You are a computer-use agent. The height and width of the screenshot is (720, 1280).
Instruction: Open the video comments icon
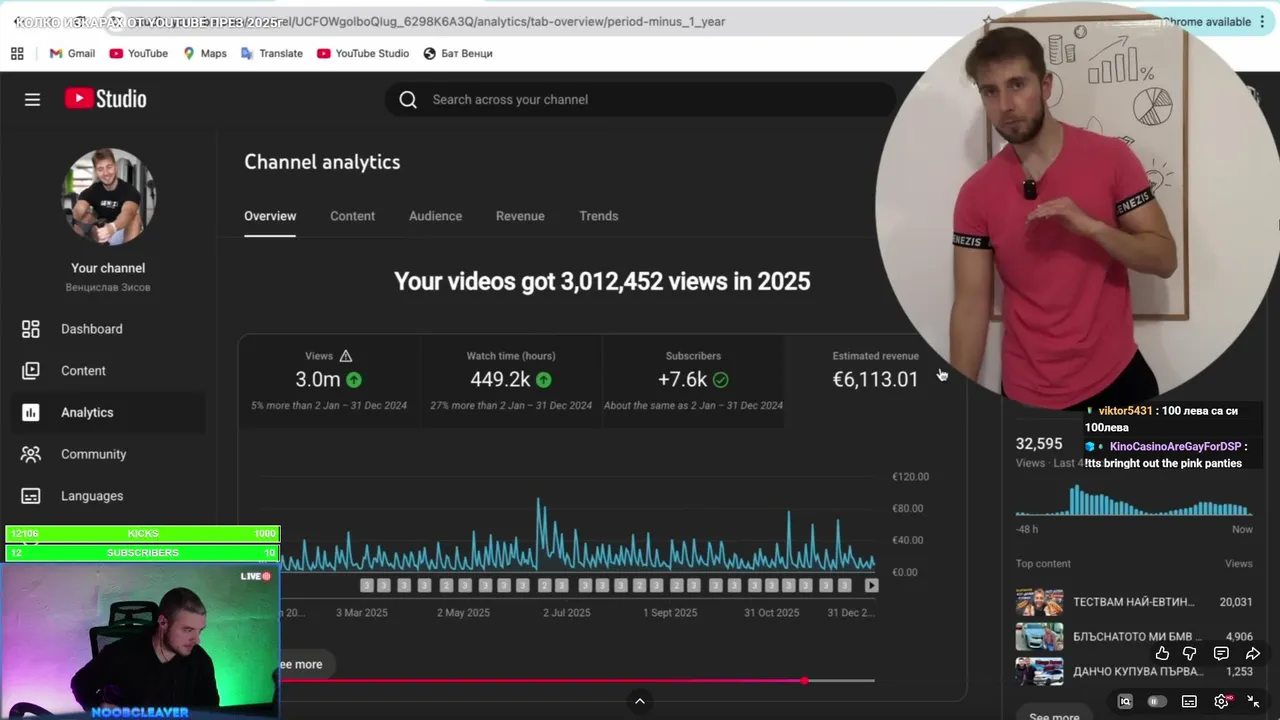1221,653
